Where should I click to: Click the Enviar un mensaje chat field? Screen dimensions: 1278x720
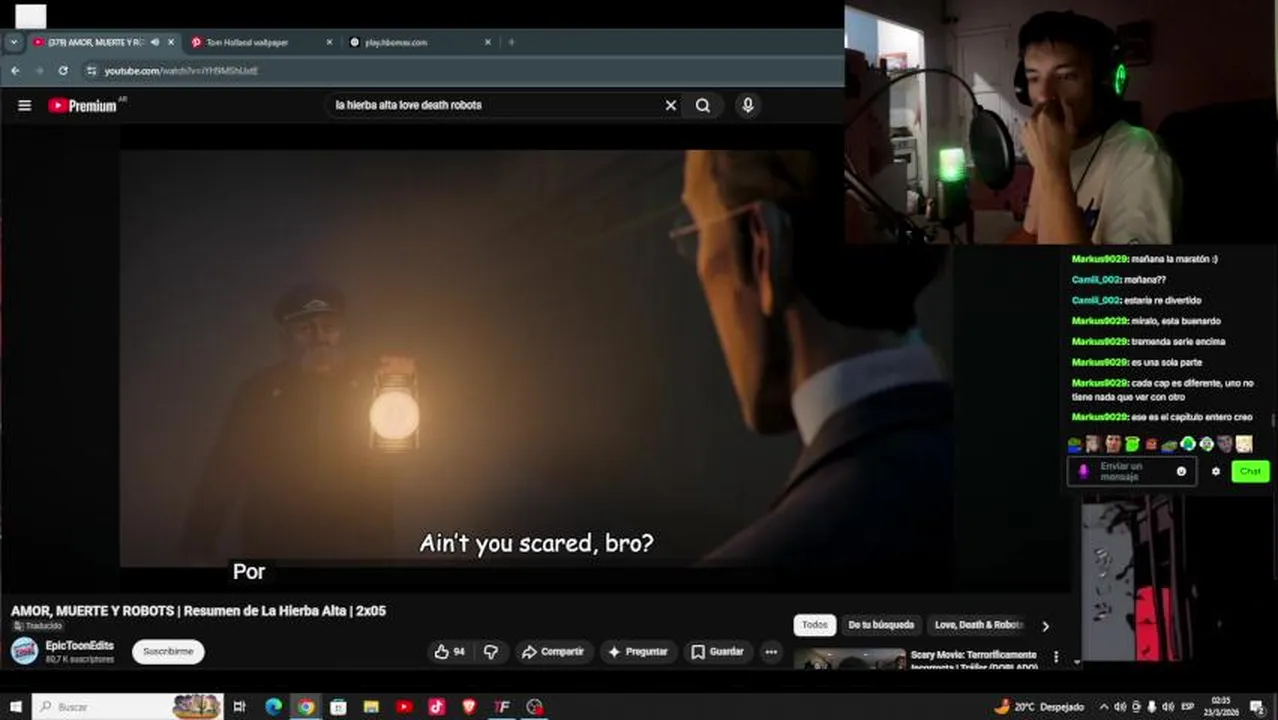(x=1133, y=471)
